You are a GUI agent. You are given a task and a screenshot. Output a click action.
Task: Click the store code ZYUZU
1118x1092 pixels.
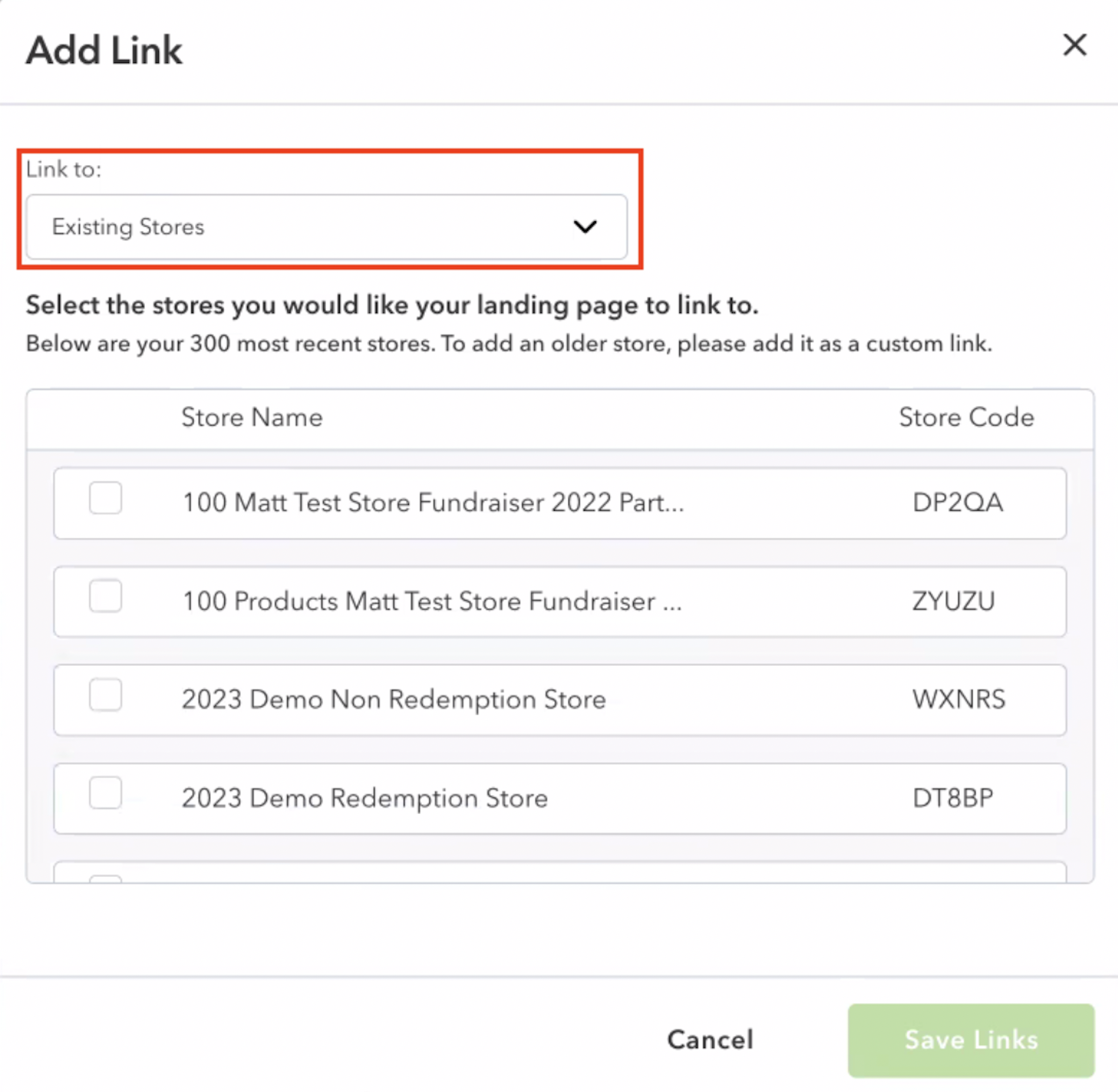point(953,602)
